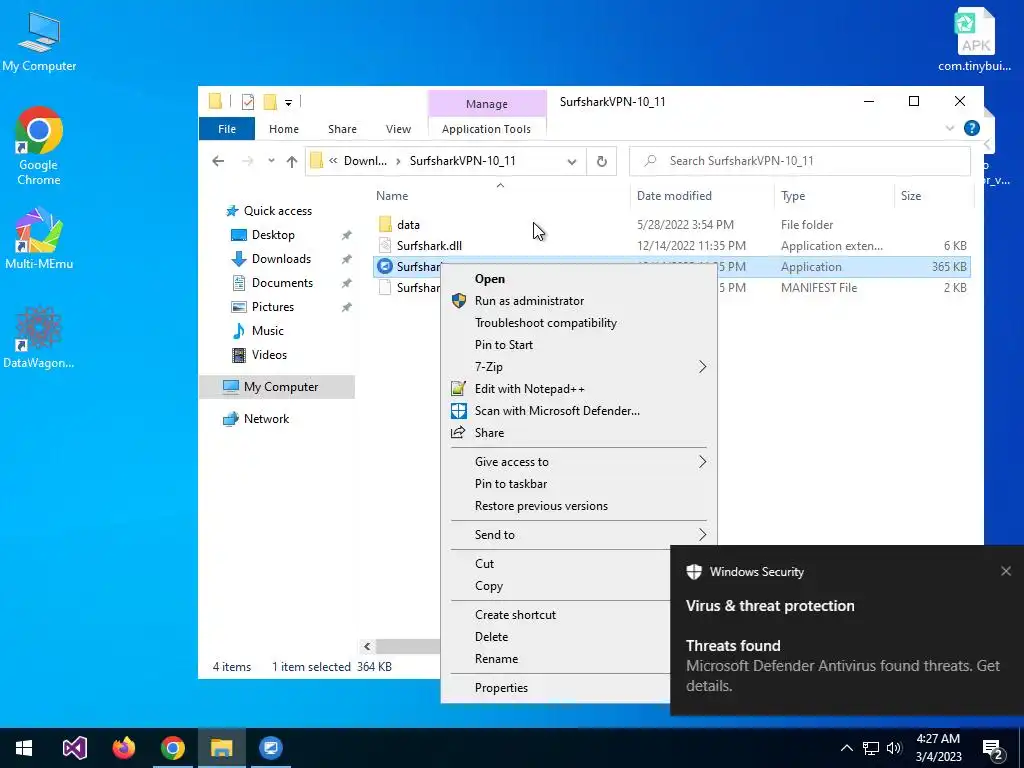Refresh the current folder view
Screen dimensions: 1024x768
[x=601, y=161]
